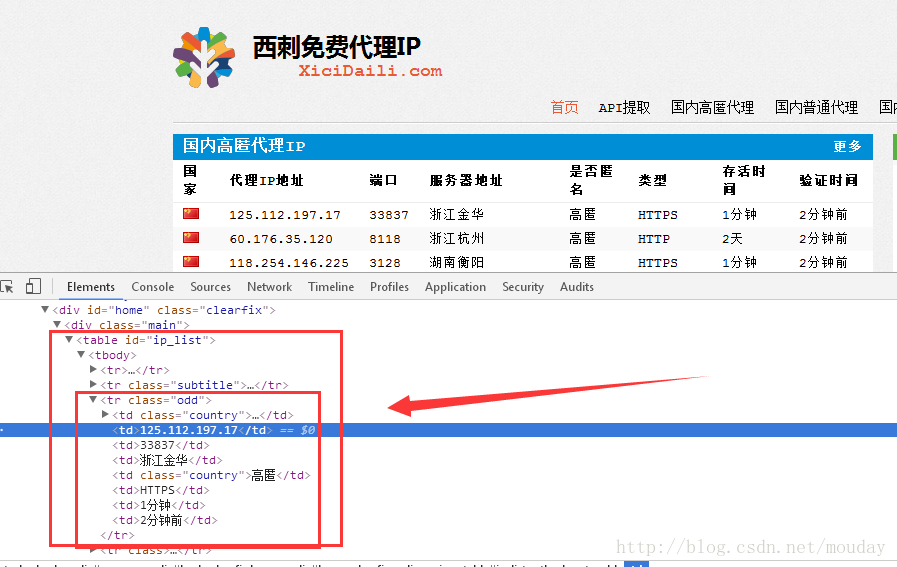
Task: Collapse the tbody node
Action: click(81, 355)
